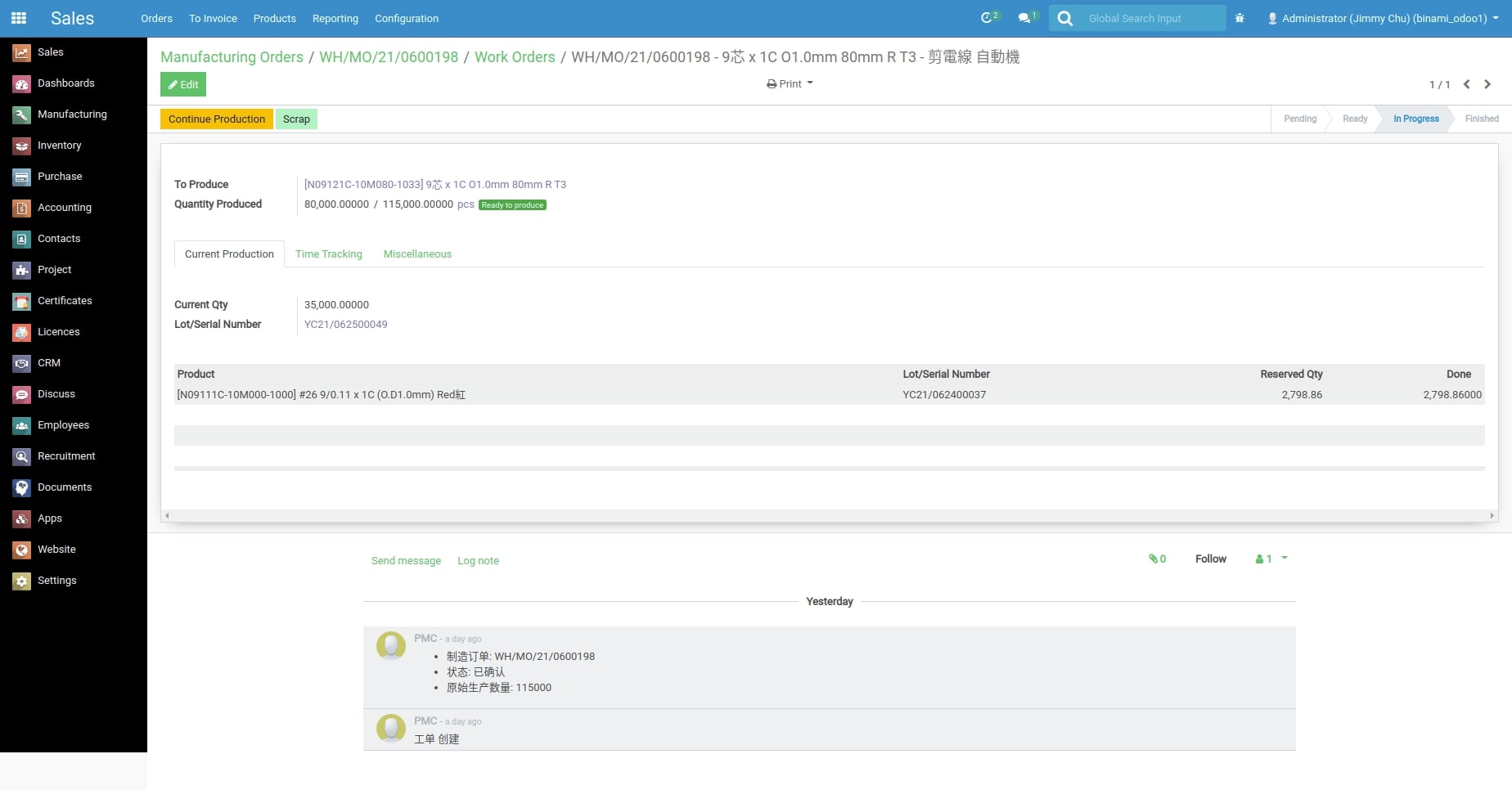Open the Certificates icon in sidebar
1512x790 pixels.
pyautogui.click(x=22, y=301)
